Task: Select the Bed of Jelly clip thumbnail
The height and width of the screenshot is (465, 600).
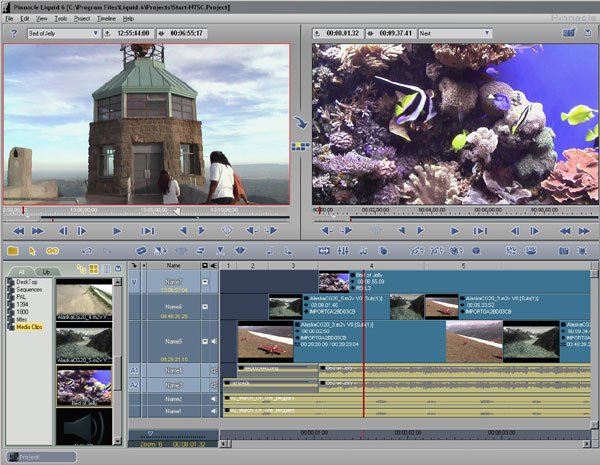Action: coord(84,386)
